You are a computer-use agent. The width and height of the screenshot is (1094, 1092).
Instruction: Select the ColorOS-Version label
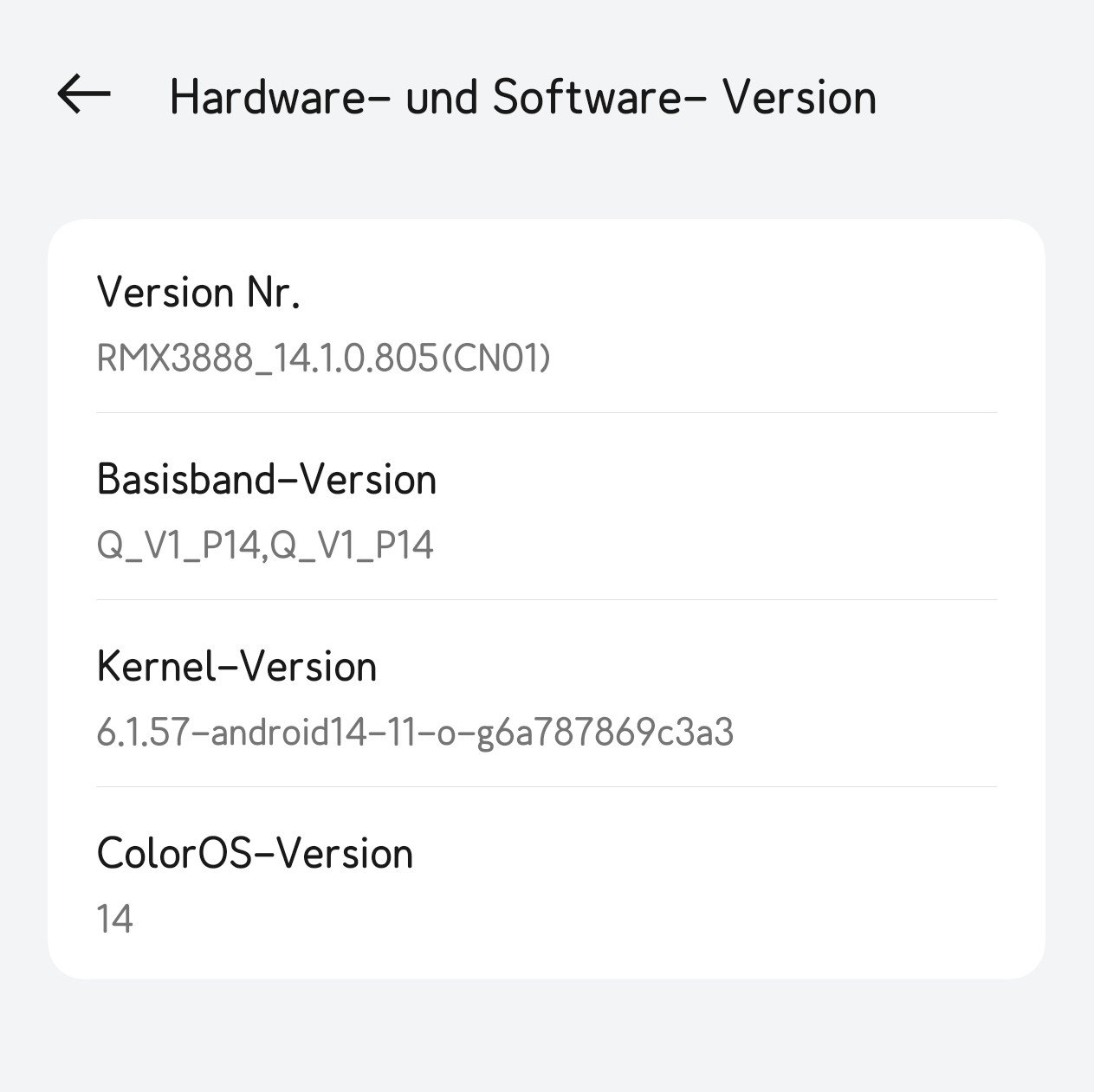[255, 853]
